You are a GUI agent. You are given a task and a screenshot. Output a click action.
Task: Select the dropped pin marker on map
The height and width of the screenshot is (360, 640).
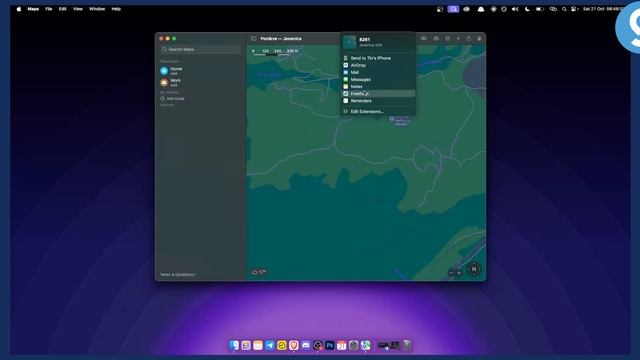pos(391,119)
